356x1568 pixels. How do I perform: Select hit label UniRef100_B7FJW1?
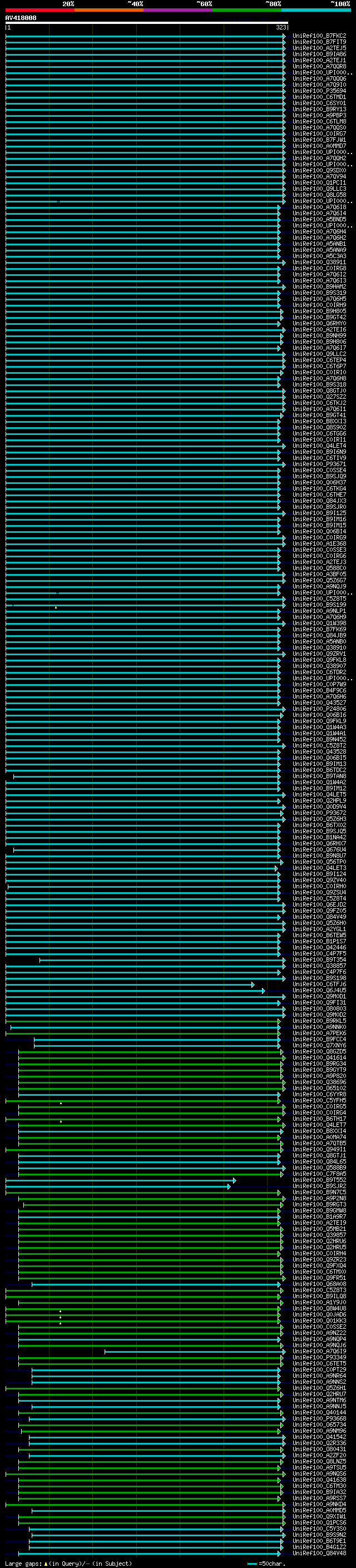tap(319, 140)
